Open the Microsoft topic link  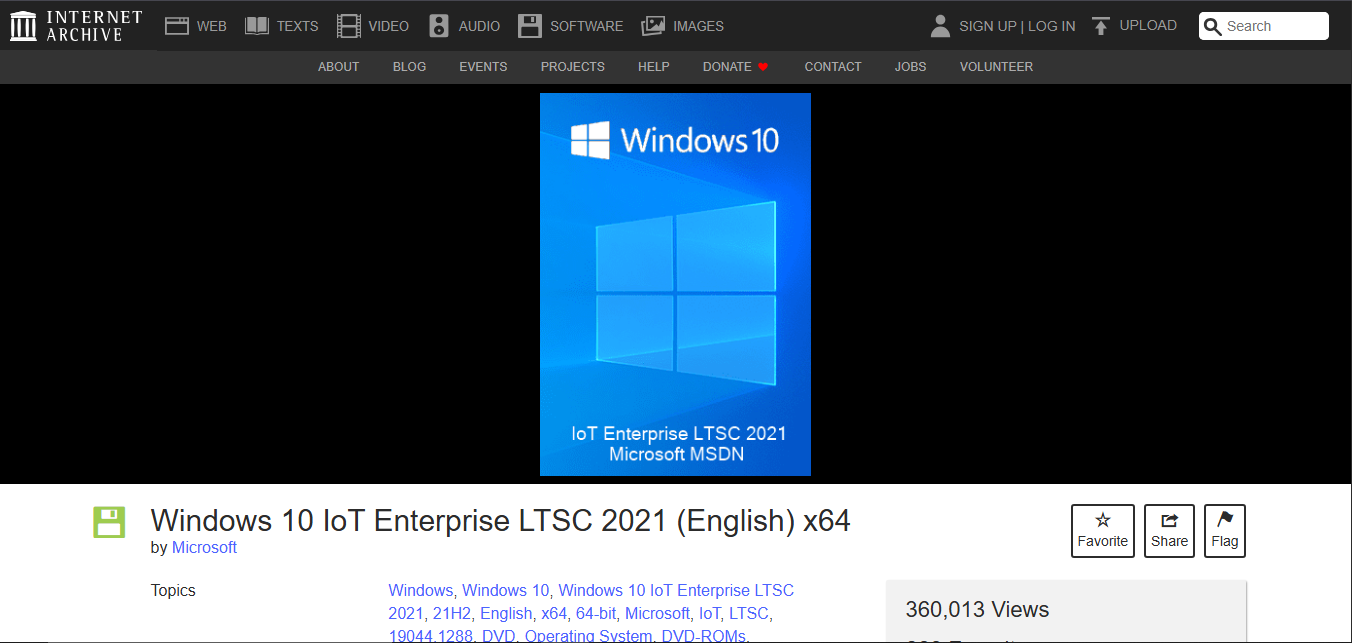(657, 613)
